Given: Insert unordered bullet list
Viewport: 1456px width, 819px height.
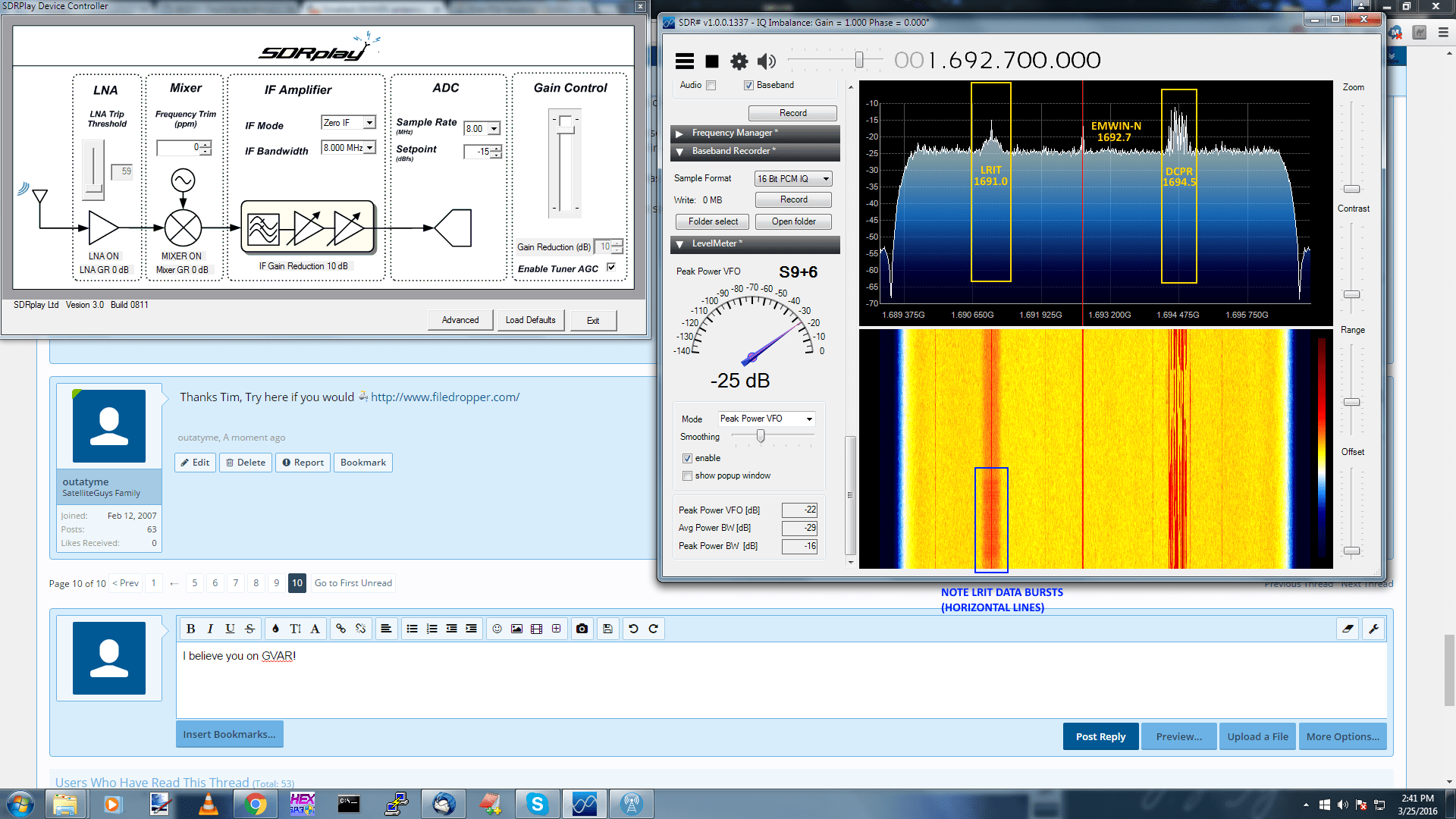Looking at the screenshot, I should tap(412, 629).
